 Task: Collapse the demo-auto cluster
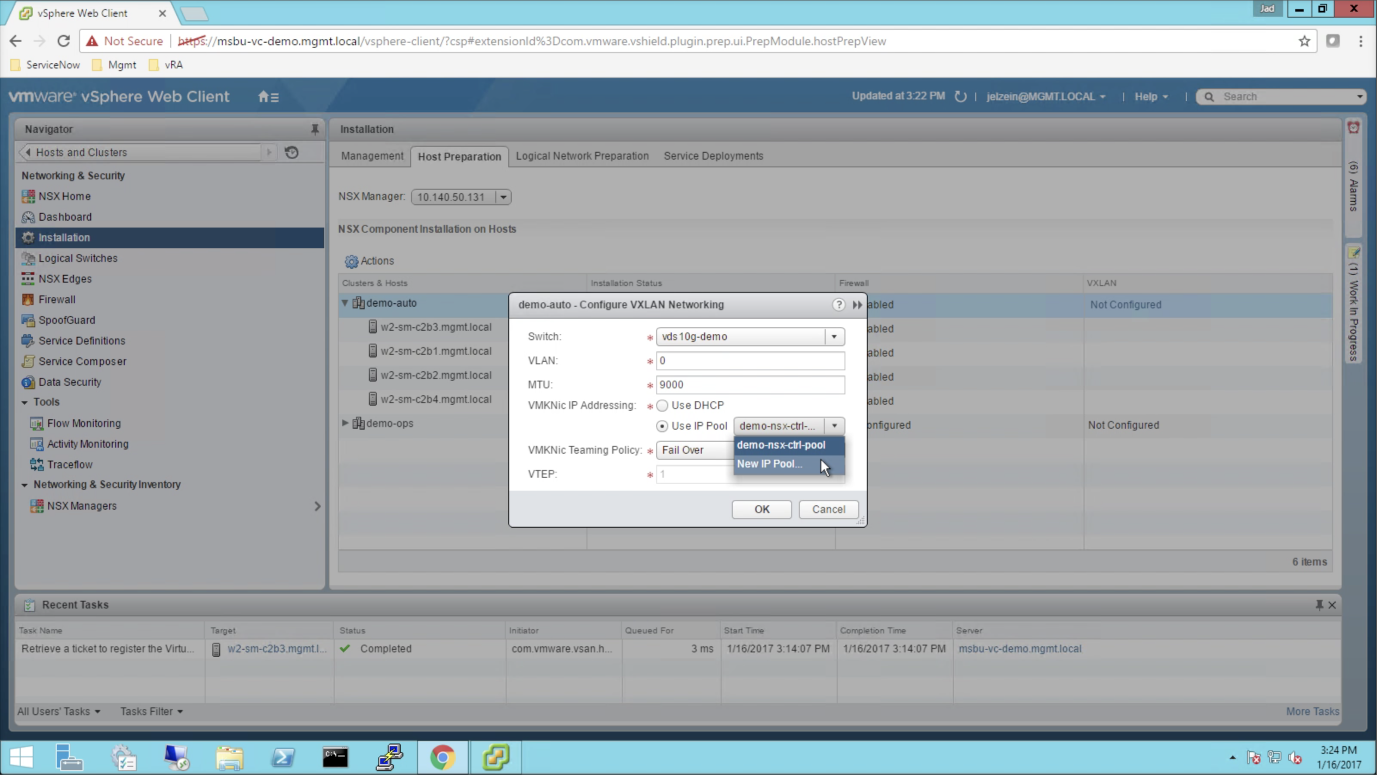[345, 303]
